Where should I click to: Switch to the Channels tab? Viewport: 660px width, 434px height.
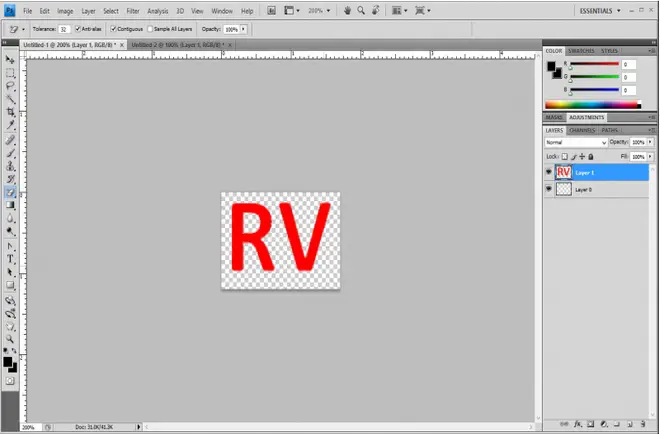click(581, 130)
